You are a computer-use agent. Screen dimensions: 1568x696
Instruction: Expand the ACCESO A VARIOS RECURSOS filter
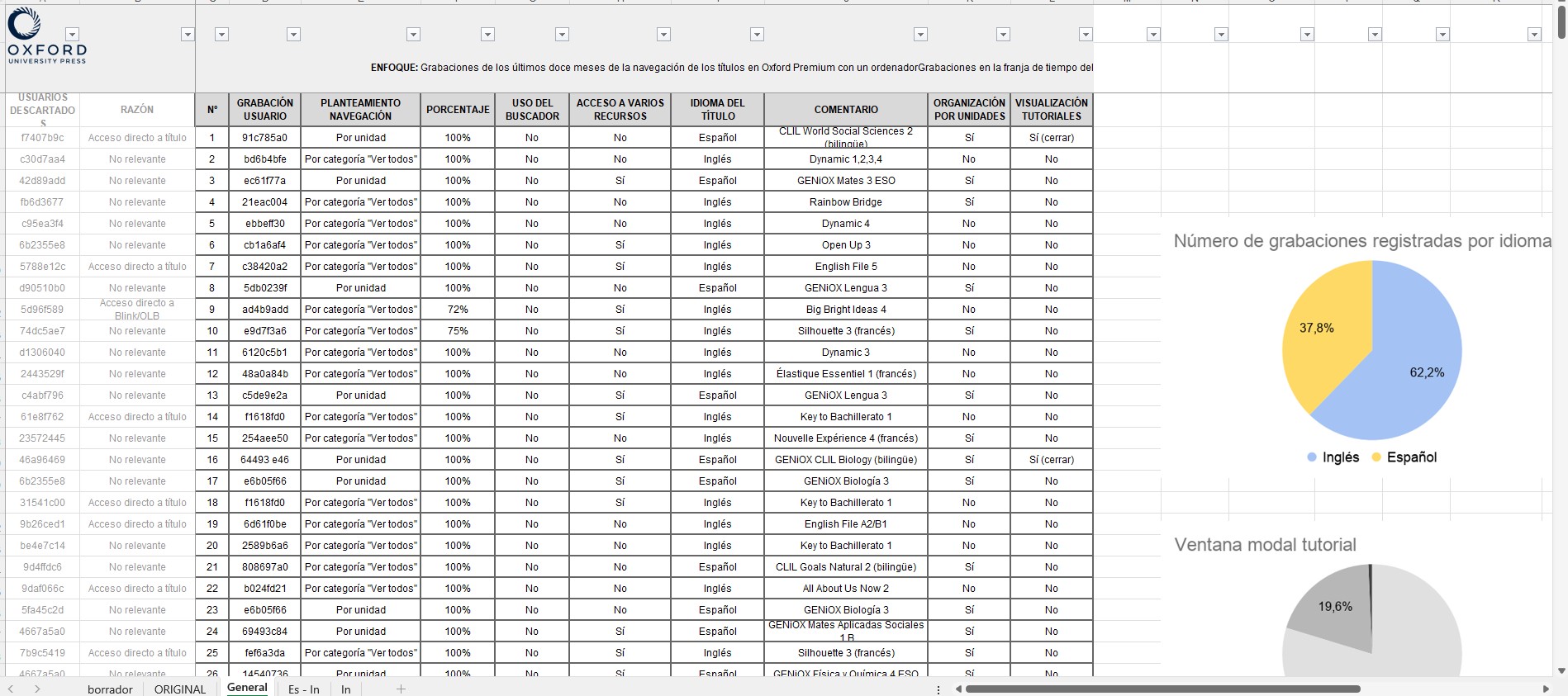coord(663,35)
